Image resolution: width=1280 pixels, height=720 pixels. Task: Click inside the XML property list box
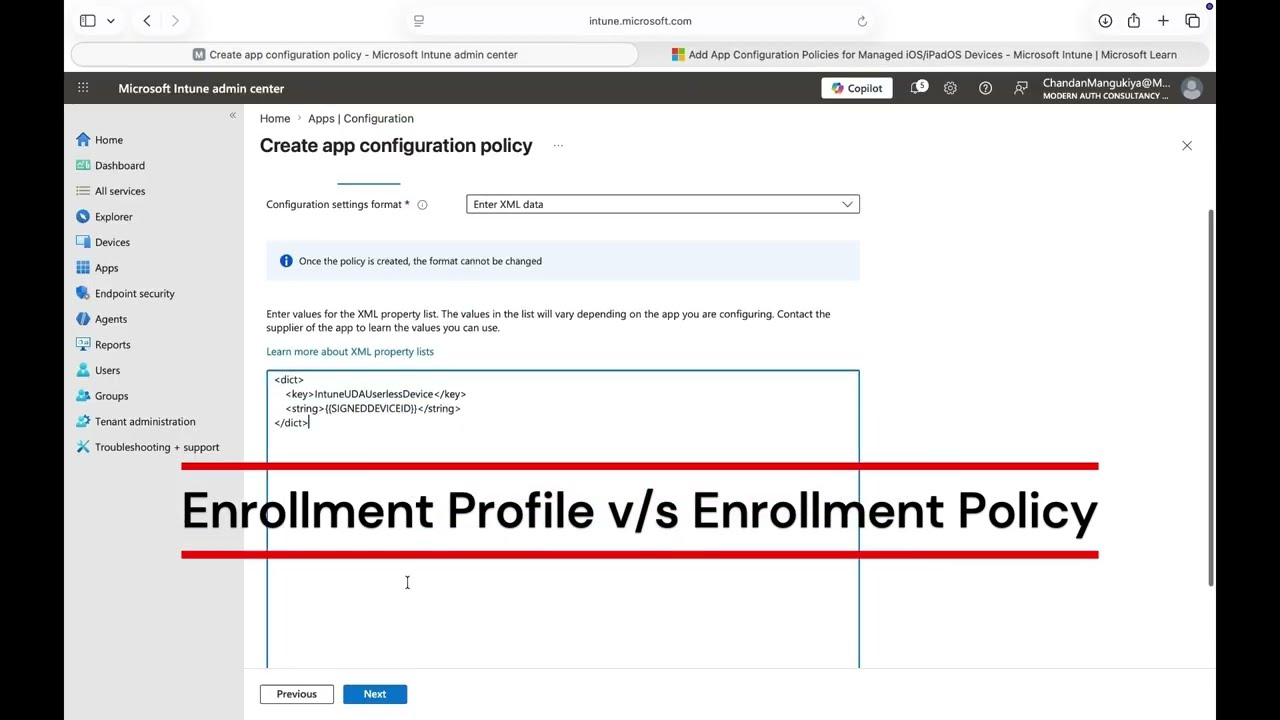(x=562, y=519)
